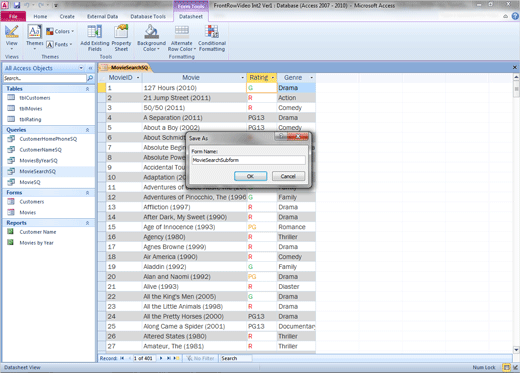Switch to the Create ribbon tab
Screen dimensions: 520x373
point(67,16)
